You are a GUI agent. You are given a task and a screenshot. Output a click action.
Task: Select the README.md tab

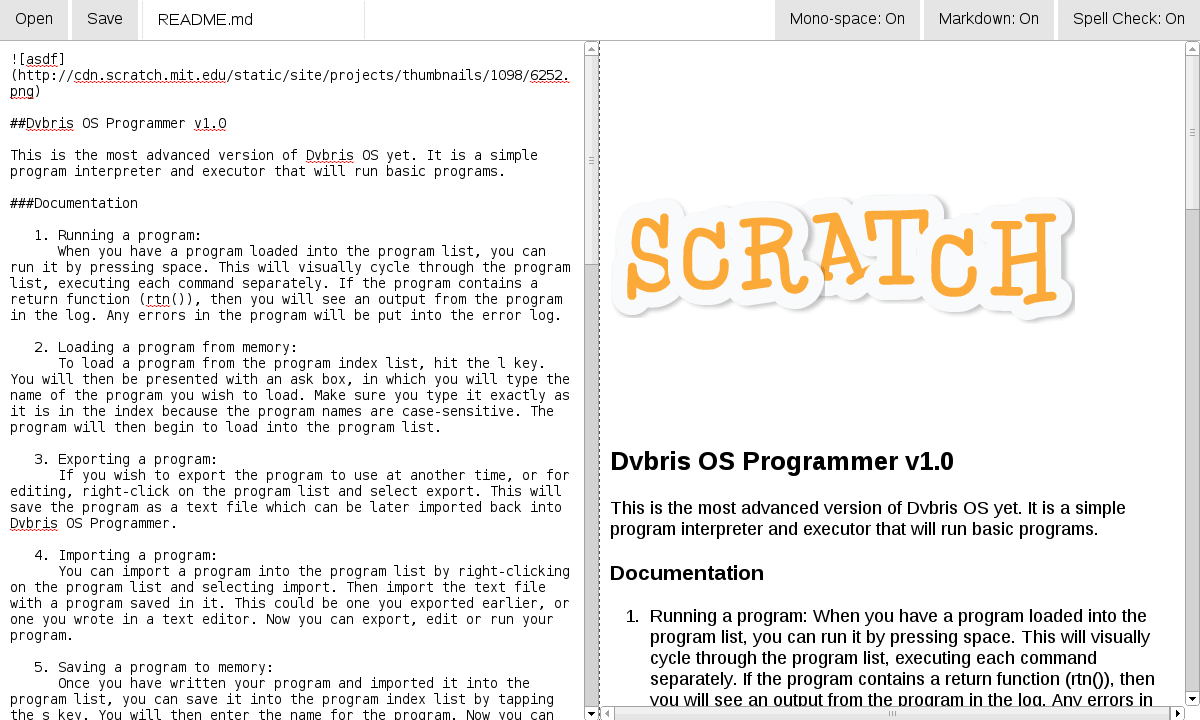[204, 19]
